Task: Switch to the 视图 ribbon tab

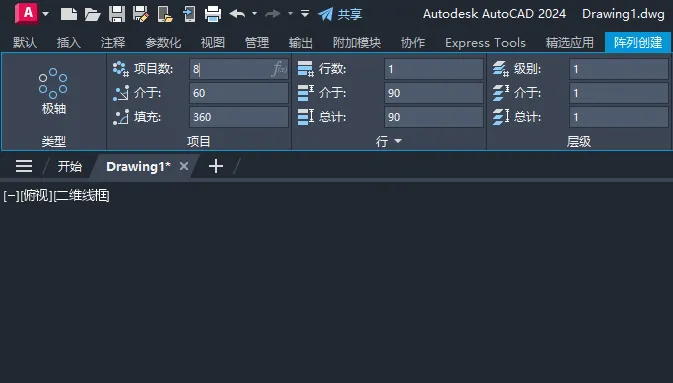Action: 213,43
